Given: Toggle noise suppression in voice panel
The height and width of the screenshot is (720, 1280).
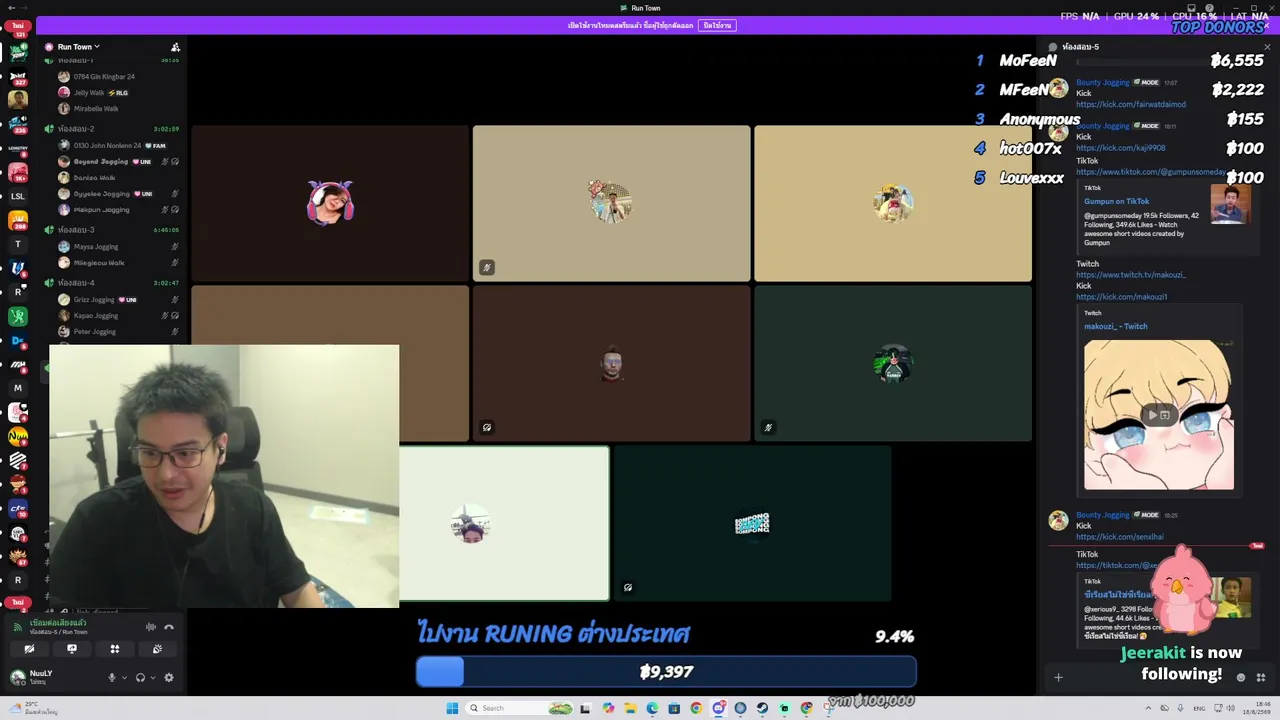Looking at the screenshot, I should (151, 627).
